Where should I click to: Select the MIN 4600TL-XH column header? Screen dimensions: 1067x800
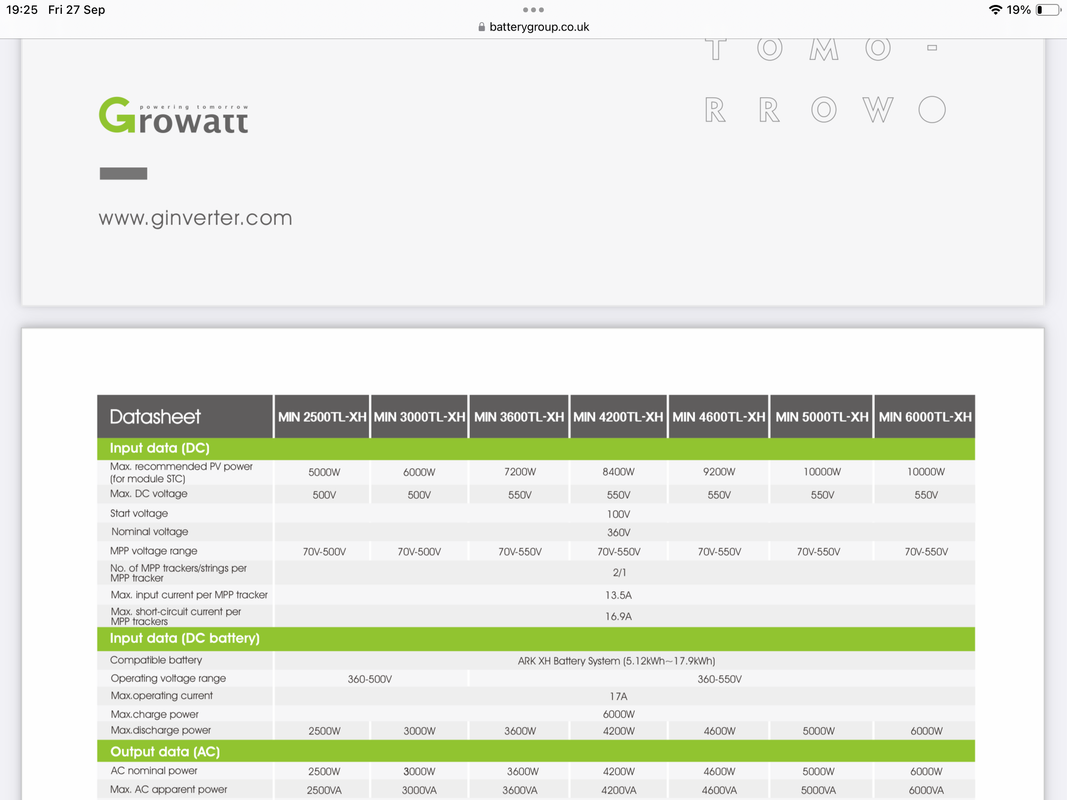tap(719, 417)
